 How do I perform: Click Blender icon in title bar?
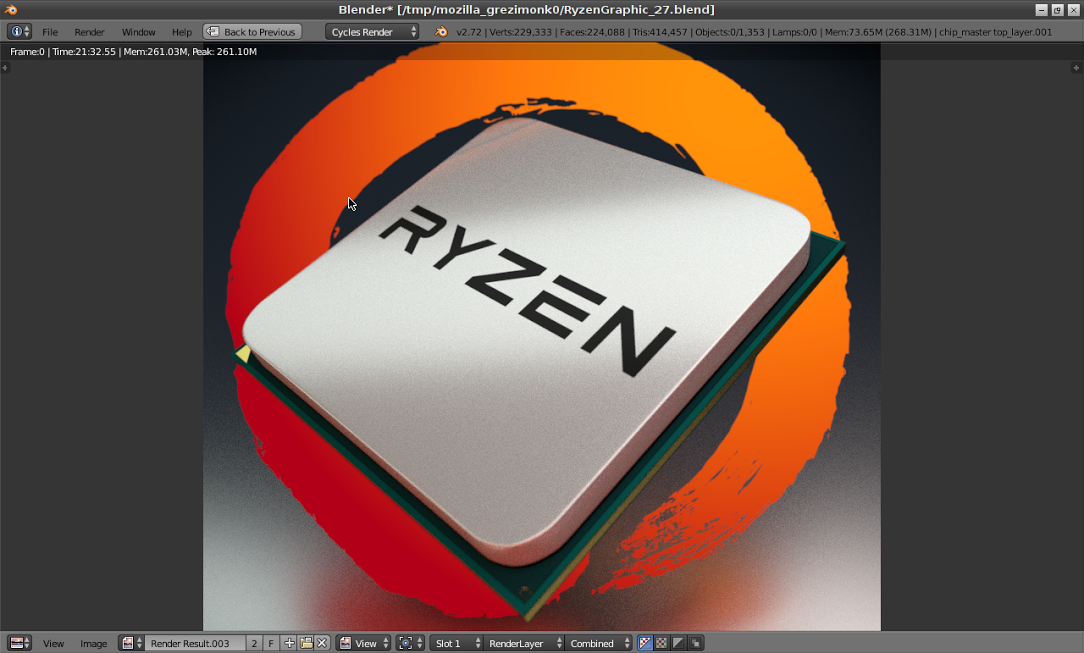tap(10, 10)
